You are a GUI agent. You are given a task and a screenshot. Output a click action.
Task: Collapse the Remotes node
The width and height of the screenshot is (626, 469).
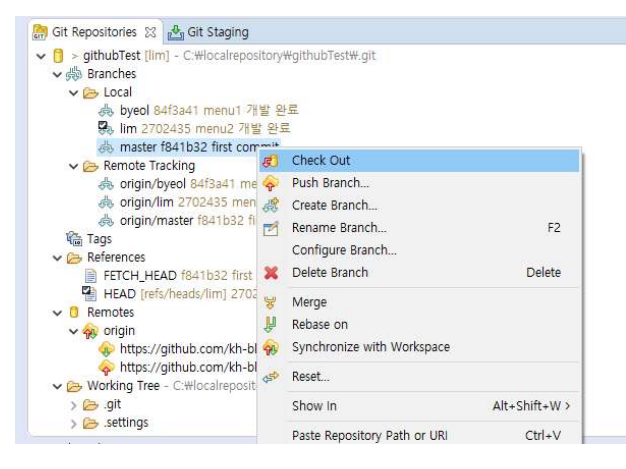coord(57,313)
